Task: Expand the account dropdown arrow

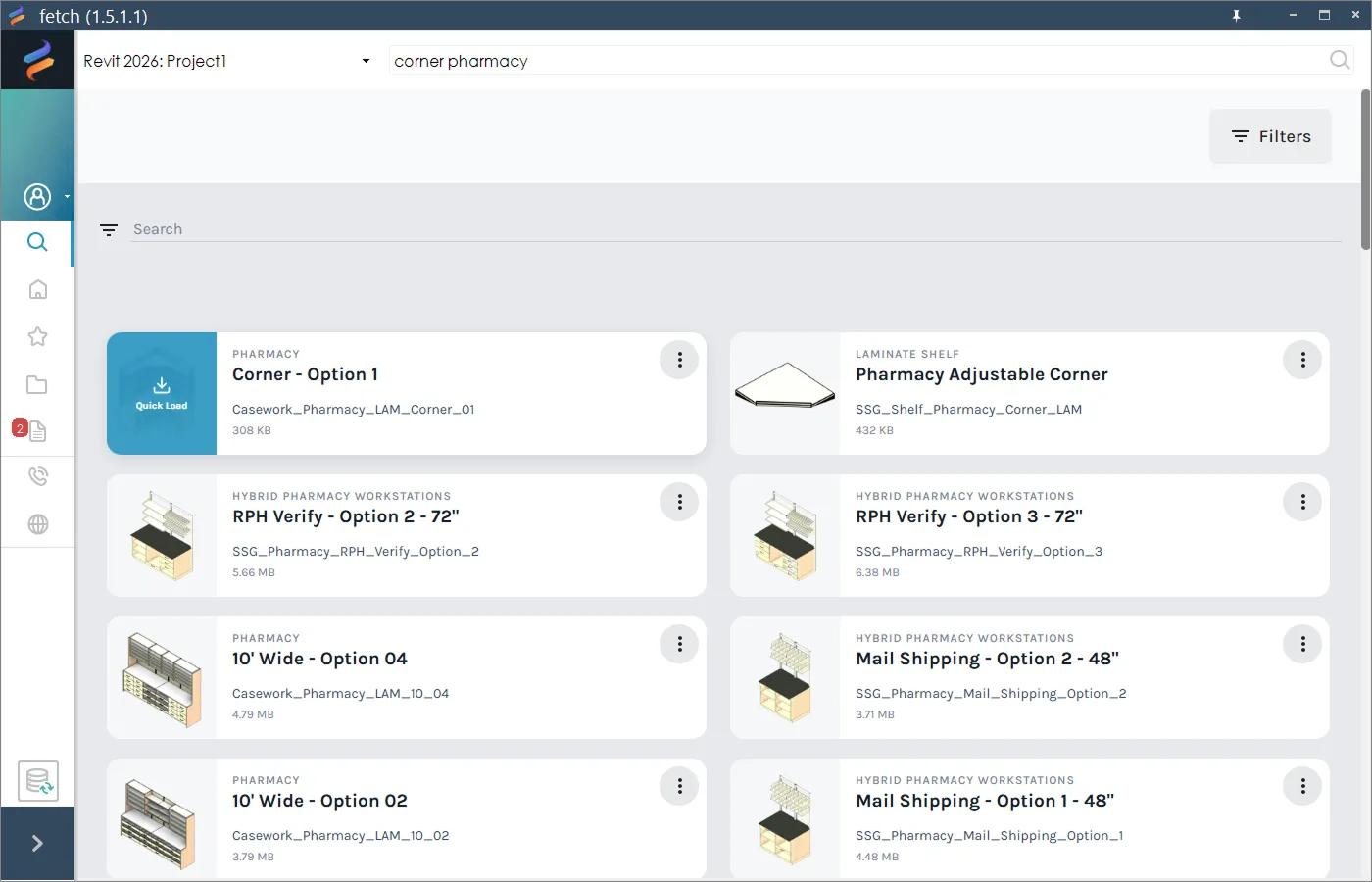Action: (x=67, y=197)
